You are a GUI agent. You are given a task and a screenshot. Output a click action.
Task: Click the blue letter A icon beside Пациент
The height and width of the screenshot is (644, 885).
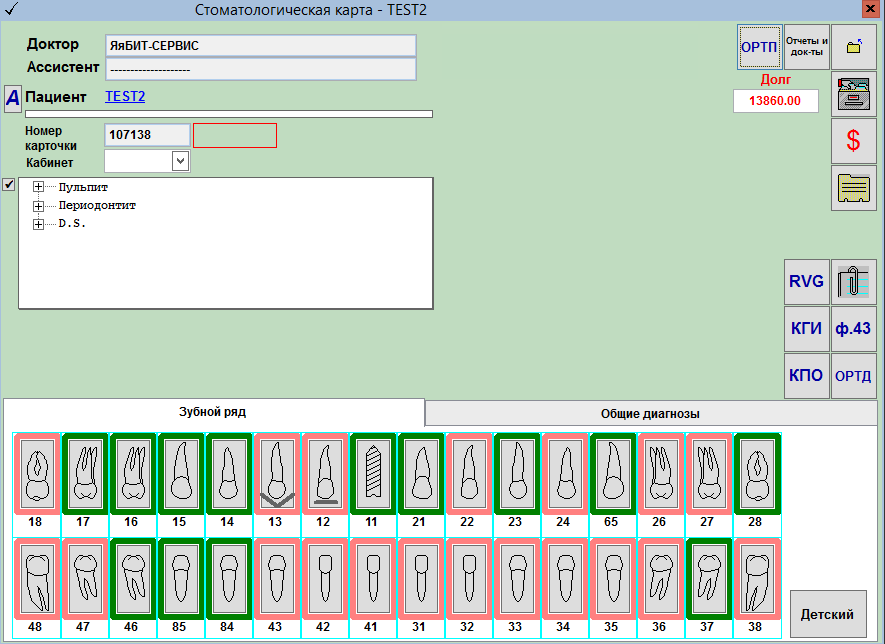tap(13, 98)
